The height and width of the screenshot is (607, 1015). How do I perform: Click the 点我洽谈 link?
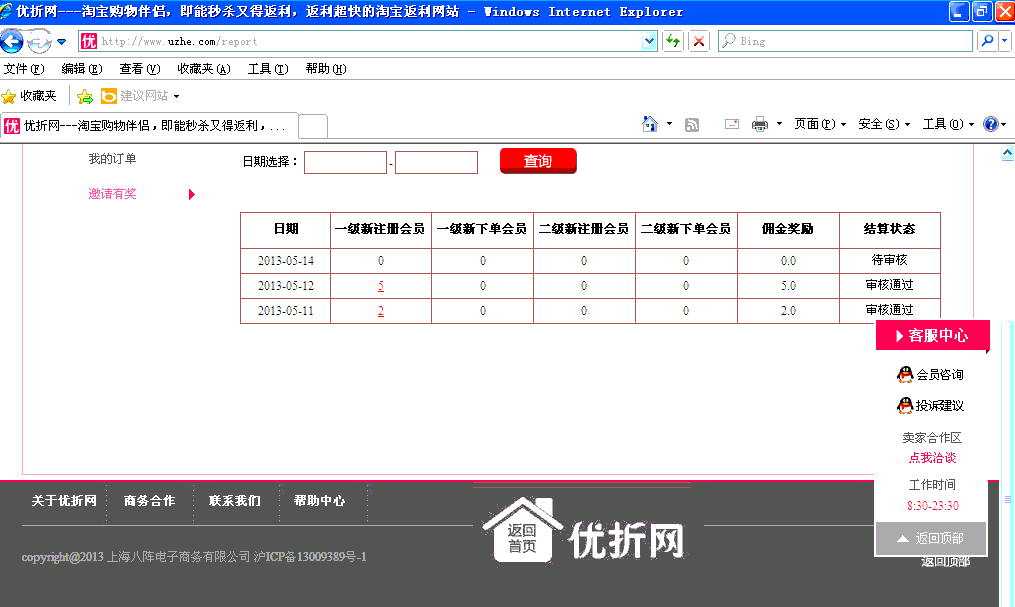(932, 458)
